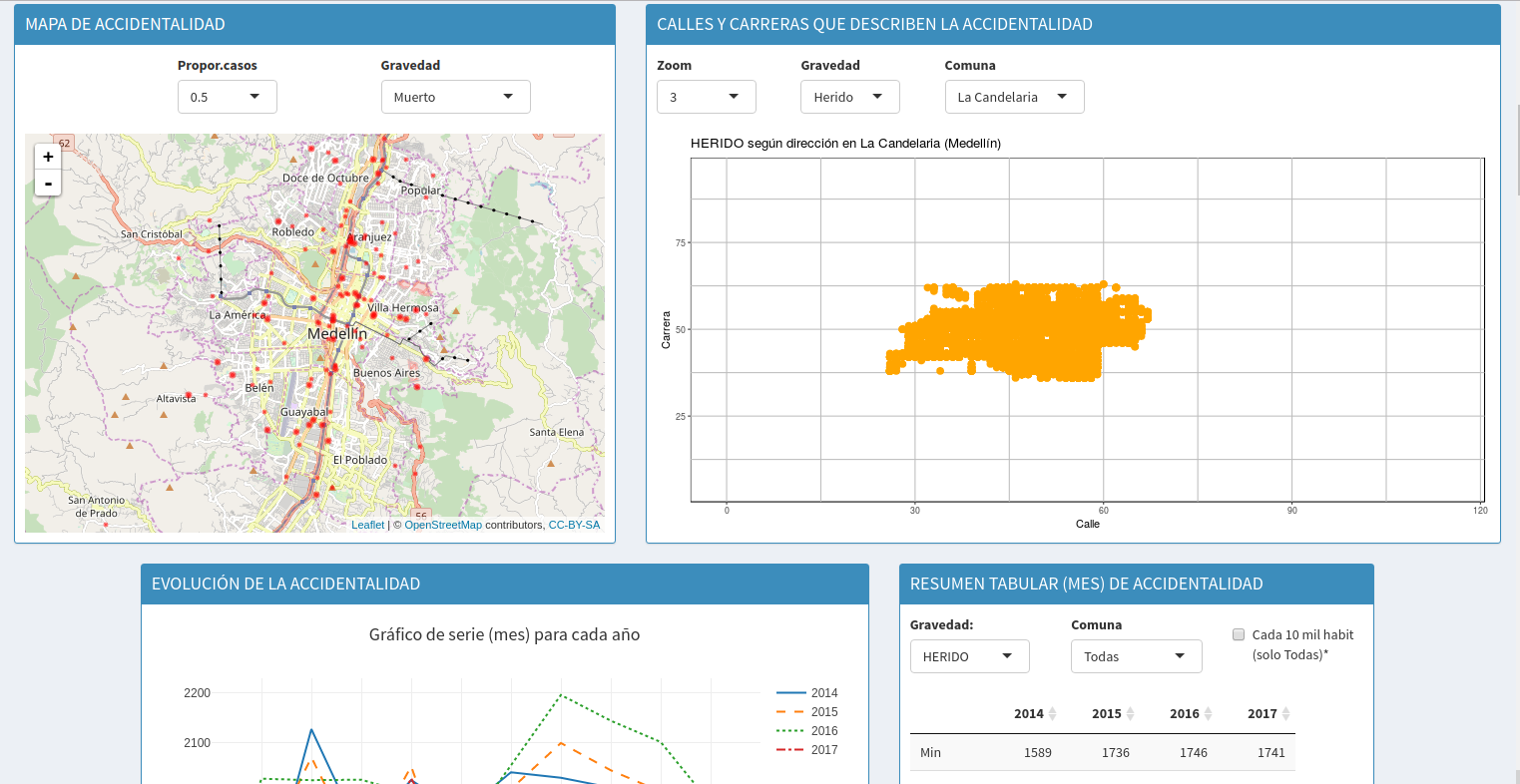The image size is (1520, 784).
Task: Open the OpenStreetMap contributors link
Action: pos(443,525)
